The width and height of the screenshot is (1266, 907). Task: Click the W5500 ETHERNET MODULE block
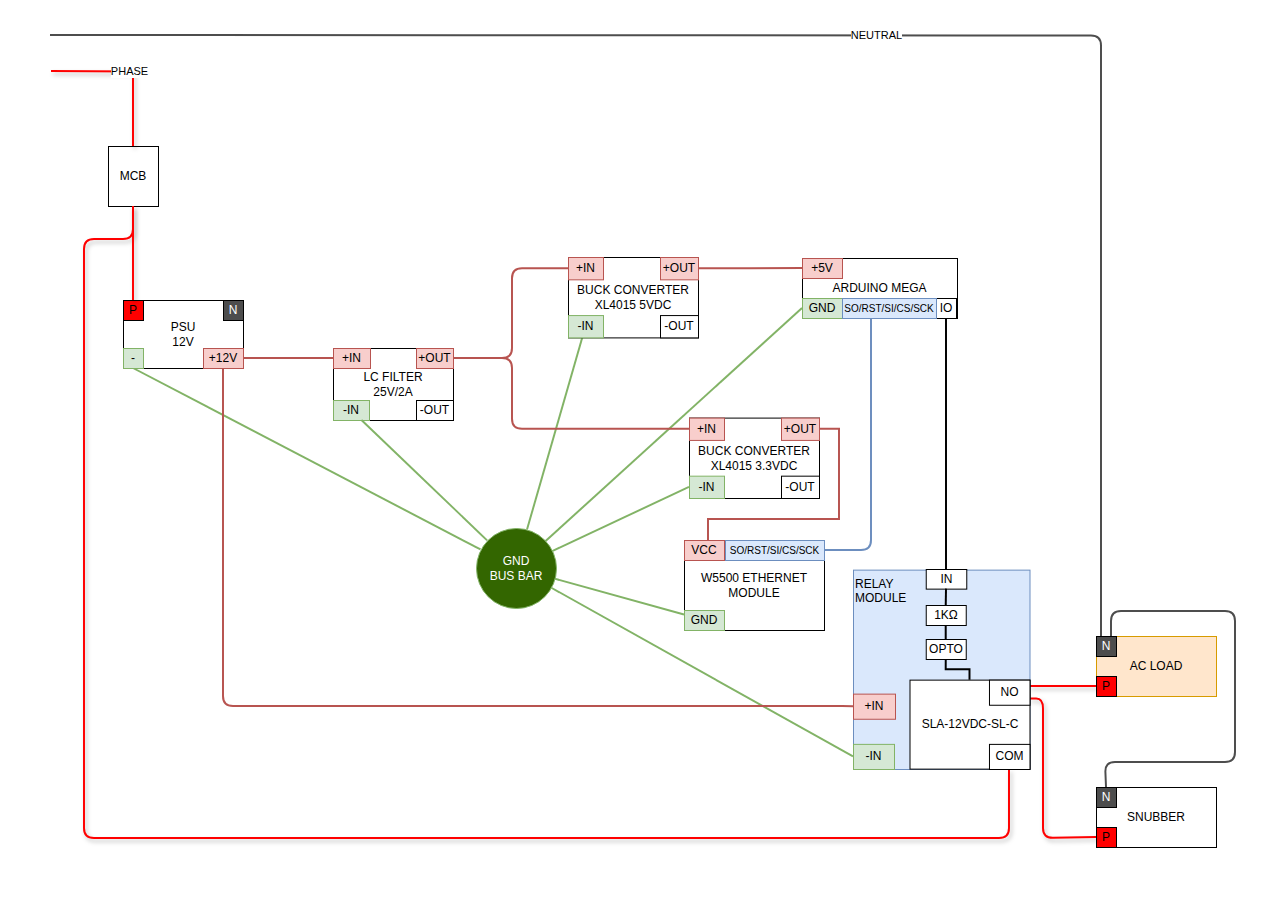tap(754, 585)
